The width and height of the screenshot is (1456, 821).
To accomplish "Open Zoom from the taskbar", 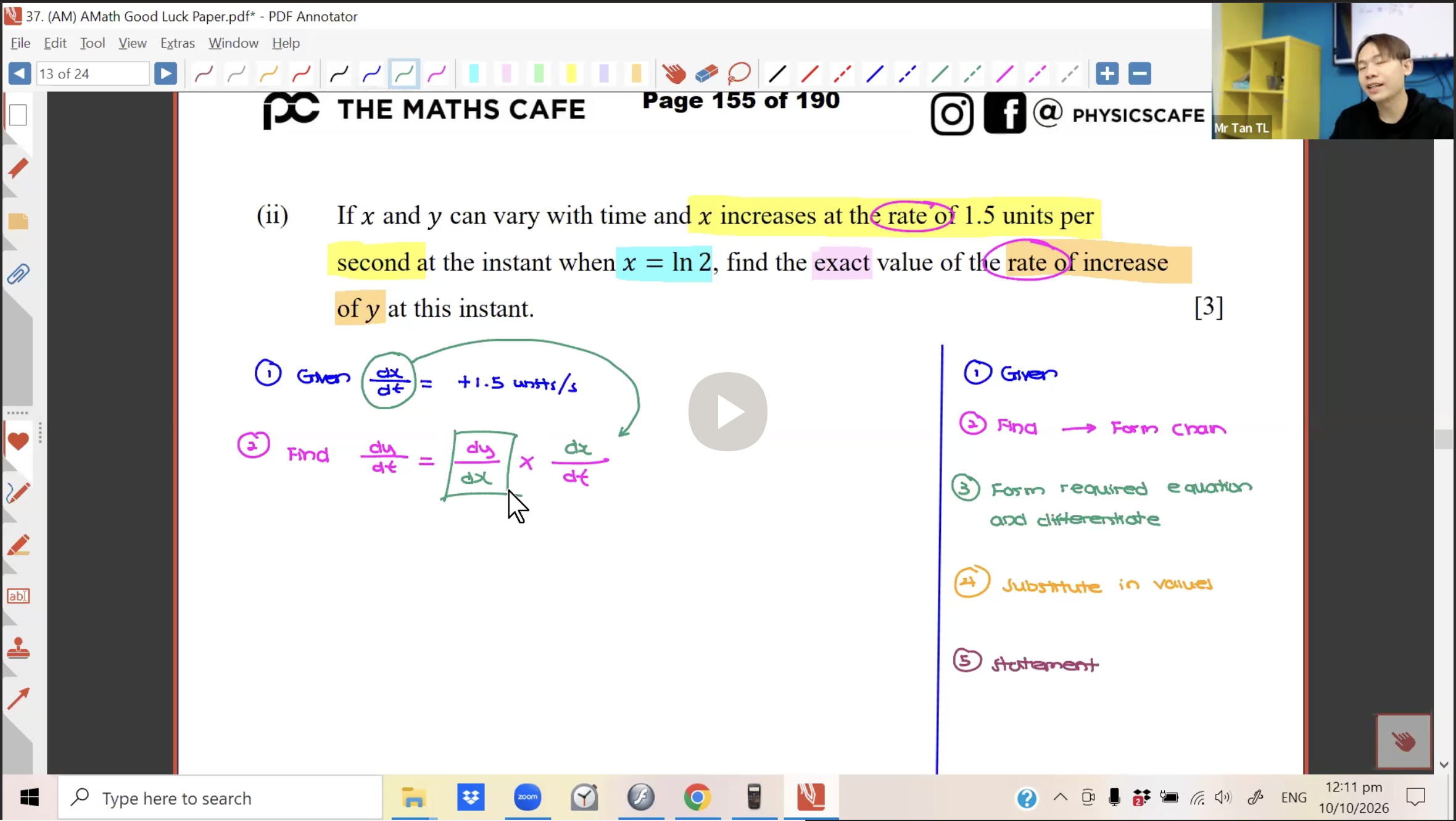I will coord(527,797).
